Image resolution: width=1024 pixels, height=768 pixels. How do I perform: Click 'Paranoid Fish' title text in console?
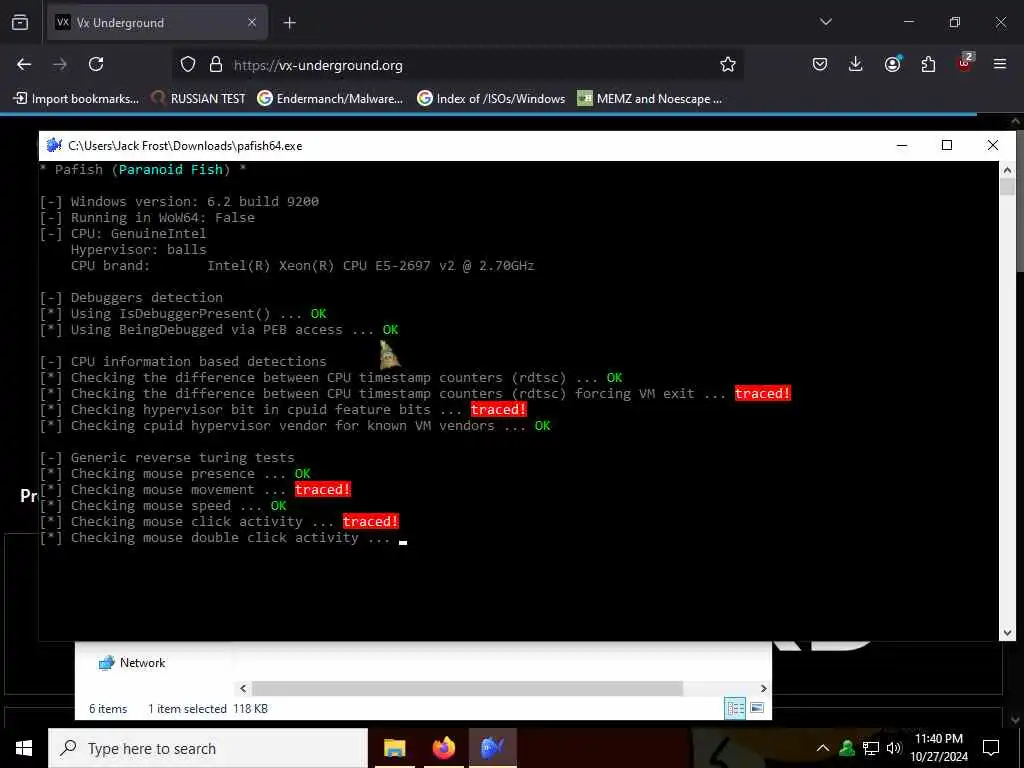click(x=170, y=170)
